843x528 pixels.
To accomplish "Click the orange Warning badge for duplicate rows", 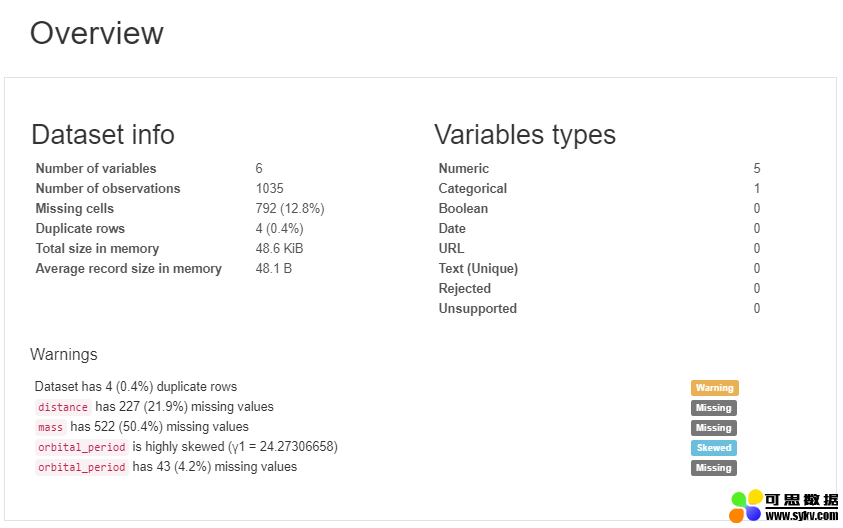I will point(715,388).
